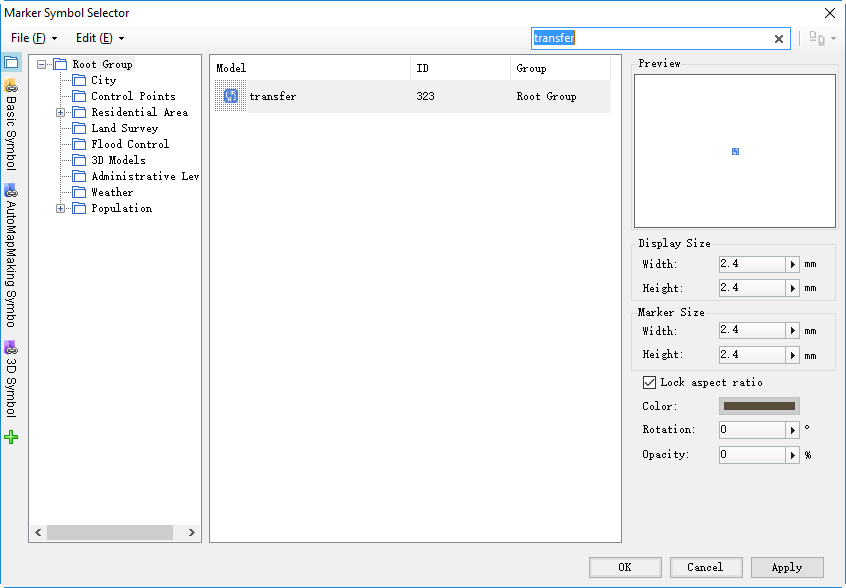Toggle the Lock aspect ratio checkbox
The width and height of the screenshot is (846, 588).
(x=649, y=382)
